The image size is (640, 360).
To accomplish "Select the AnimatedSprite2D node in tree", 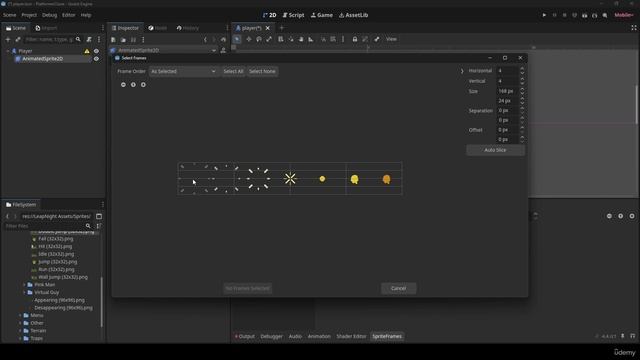I will tap(42, 59).
